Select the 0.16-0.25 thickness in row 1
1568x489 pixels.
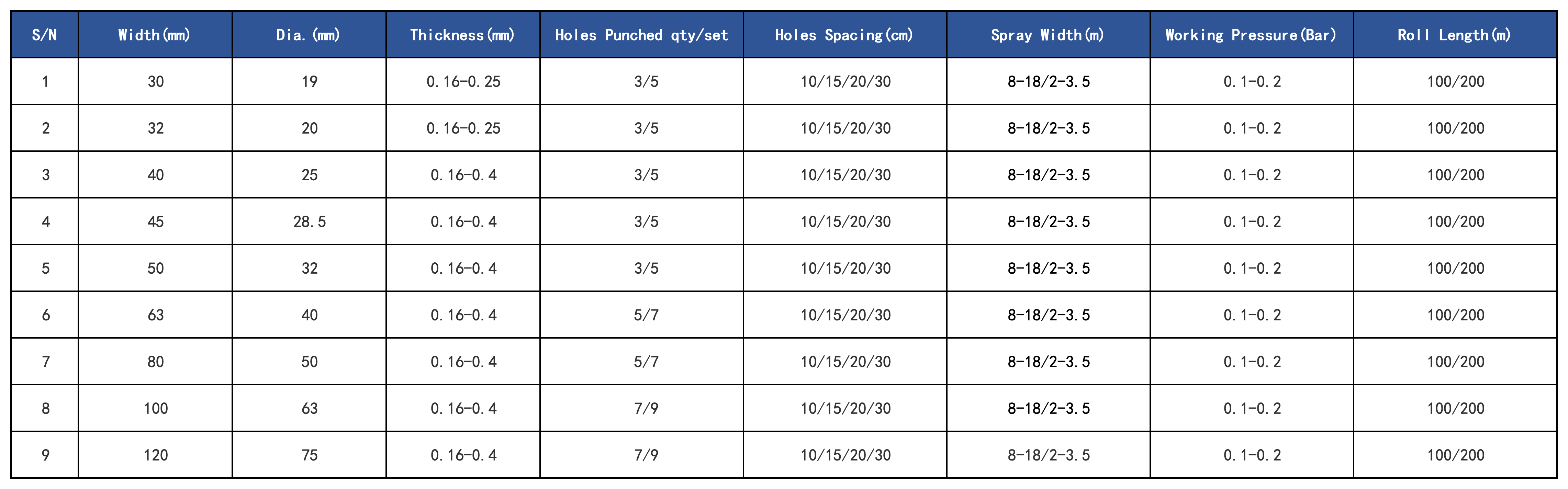coord(463,81)
